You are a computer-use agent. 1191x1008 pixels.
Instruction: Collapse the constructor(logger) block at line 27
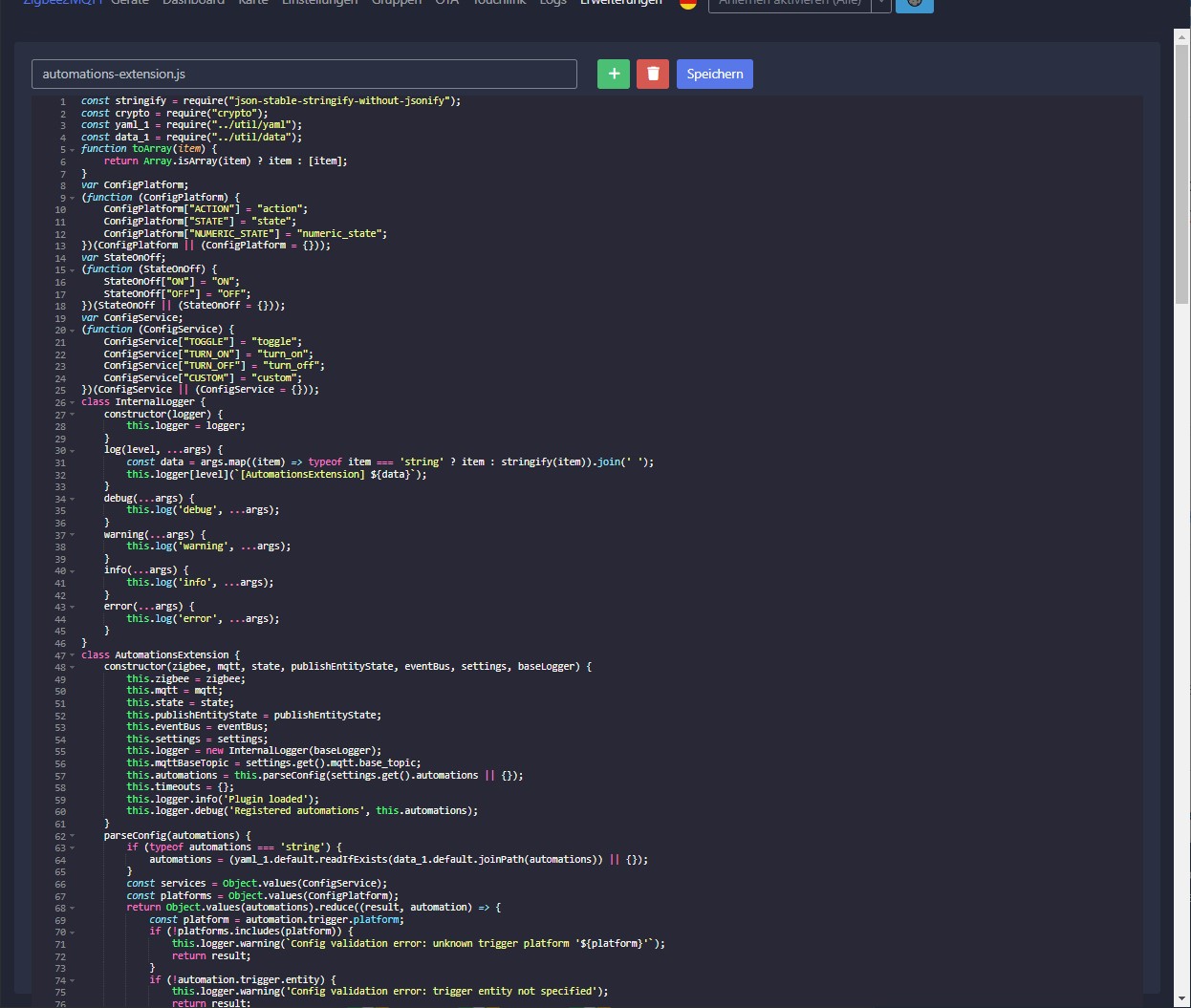point(73,415)
